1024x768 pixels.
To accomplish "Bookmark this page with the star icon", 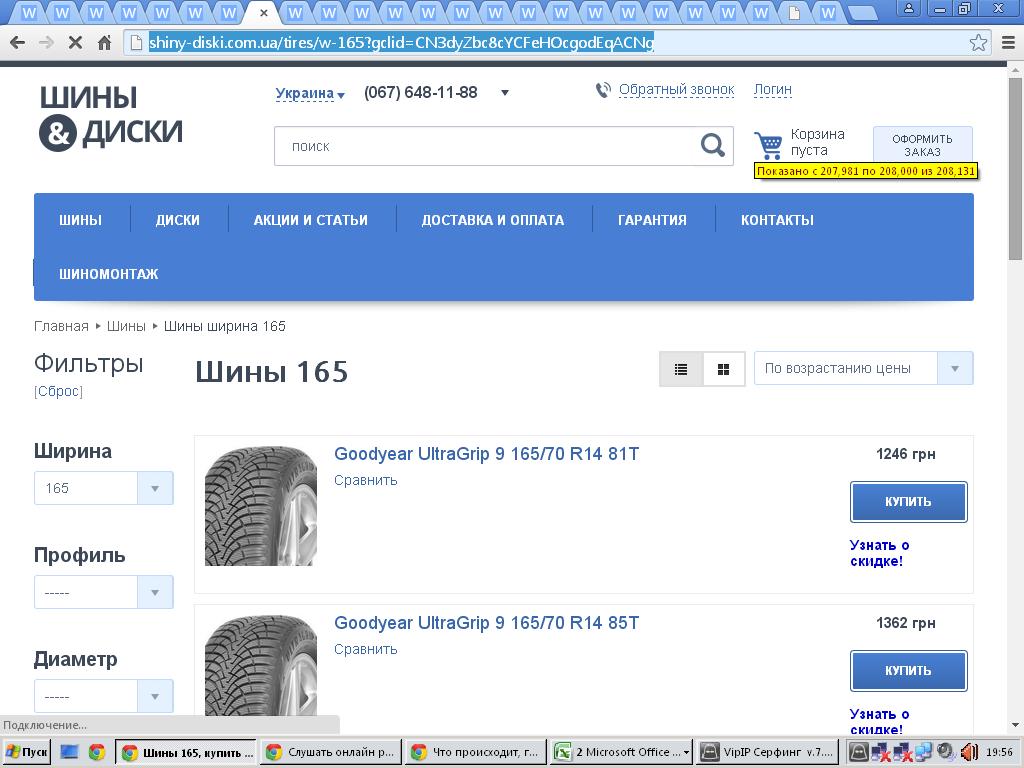I will 978,43.
